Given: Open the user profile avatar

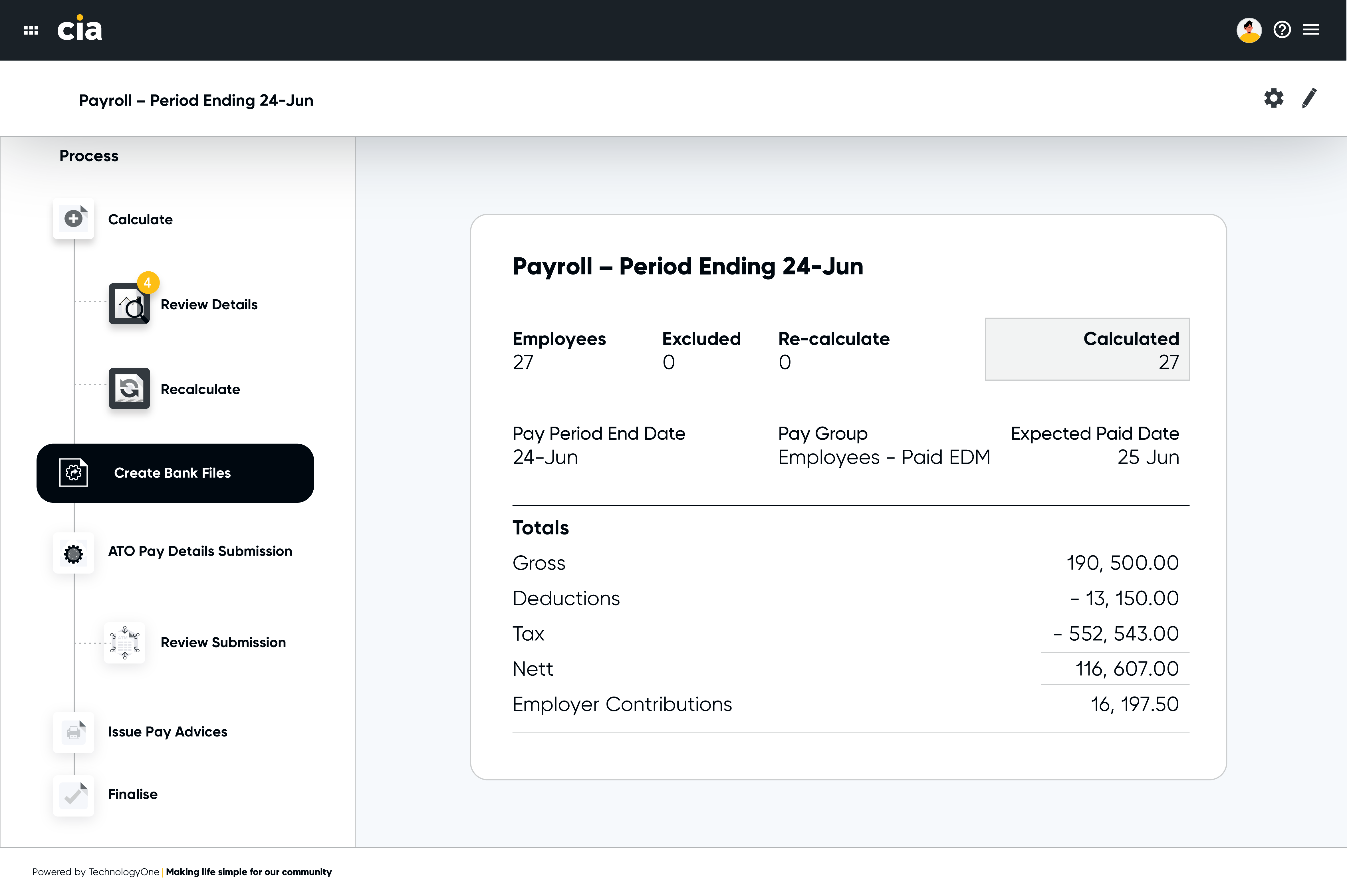Looking at the screenshot, I should click(x=1249, y=30).
